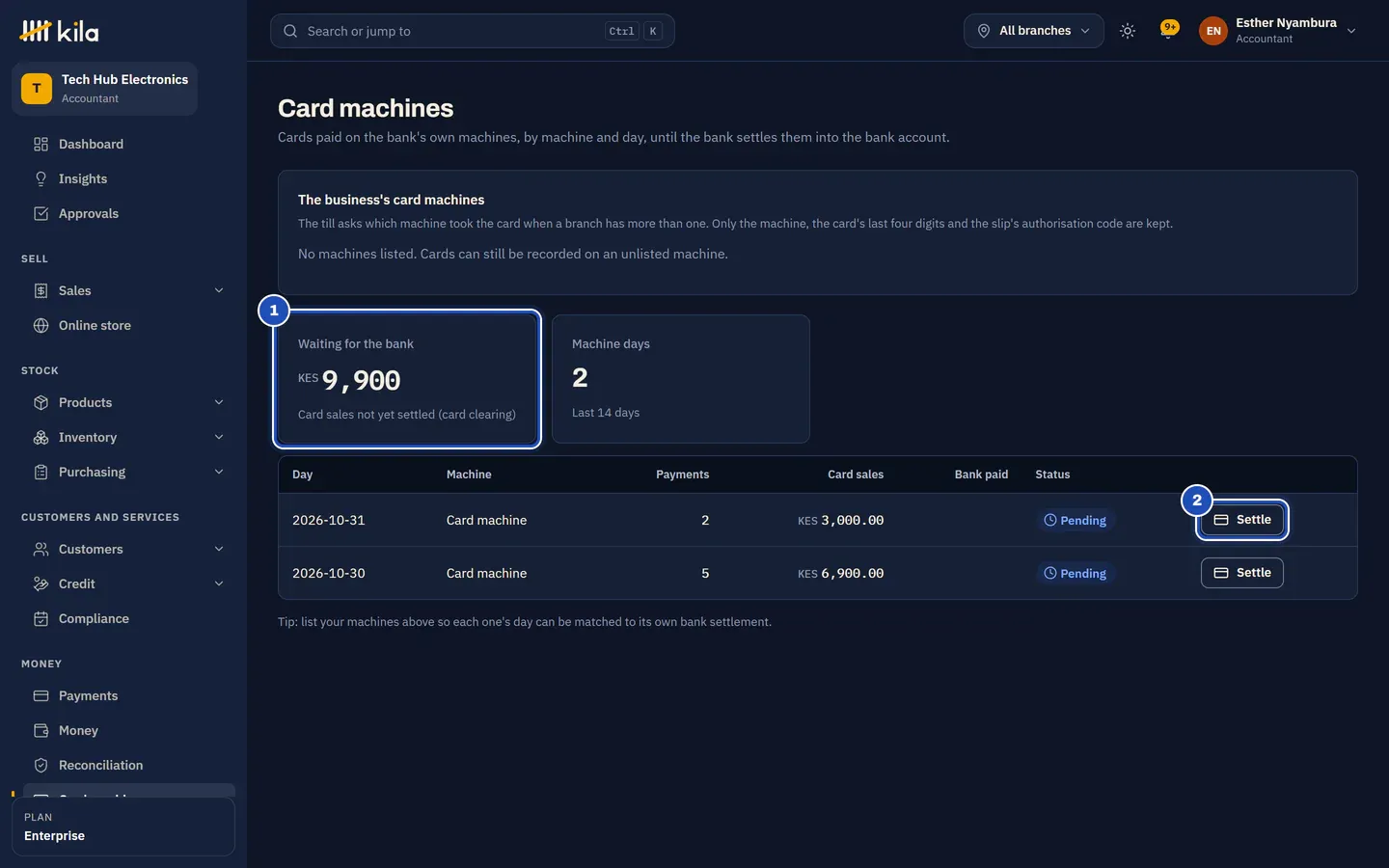This screenshot has height=868, width=1389.
Task: Expand the Sales menu chevron
Action: pyautogui.click(x=219, y=290)
